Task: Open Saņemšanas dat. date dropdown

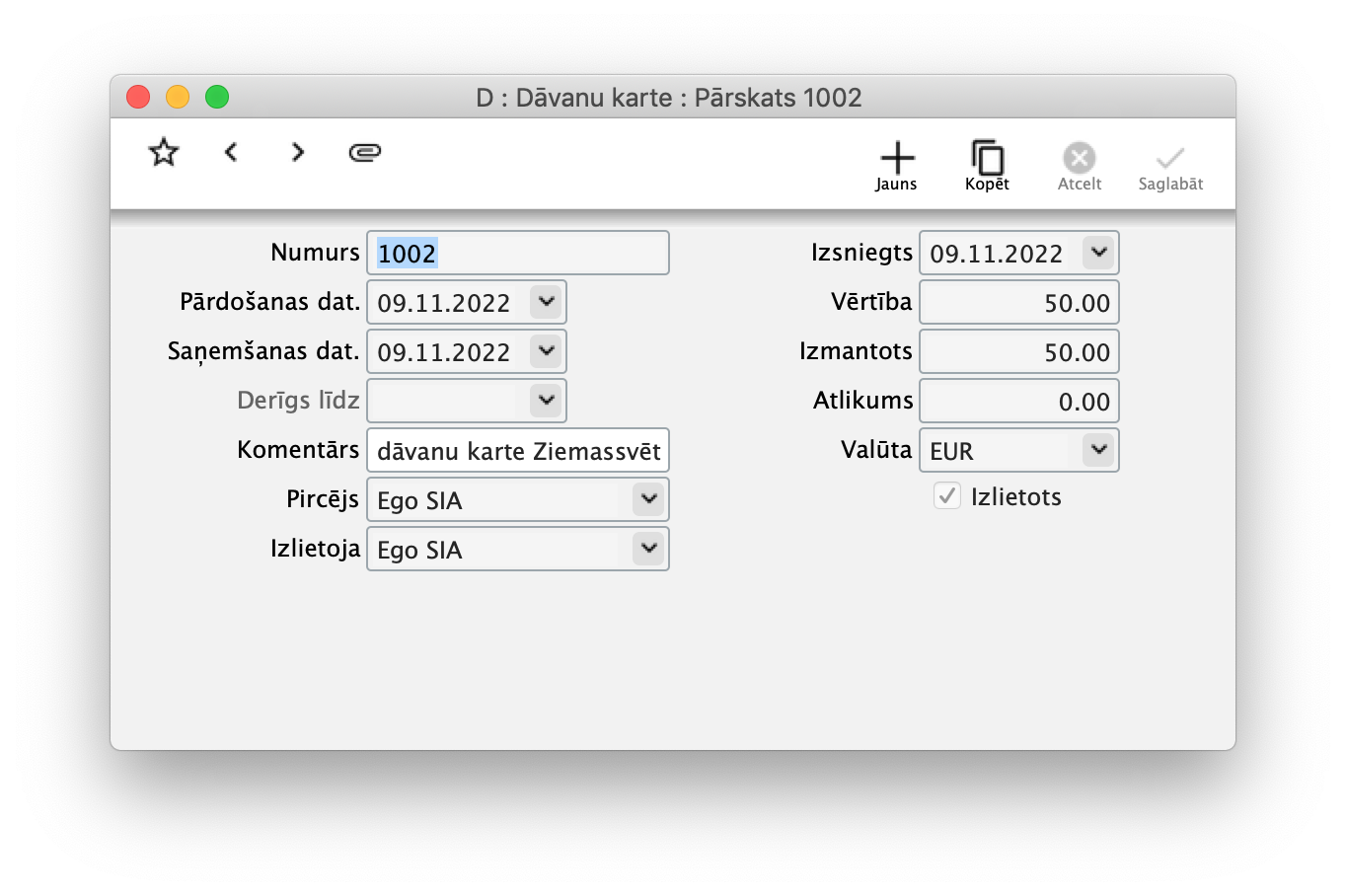Action: pyautogui.click(x=547, y=350)
